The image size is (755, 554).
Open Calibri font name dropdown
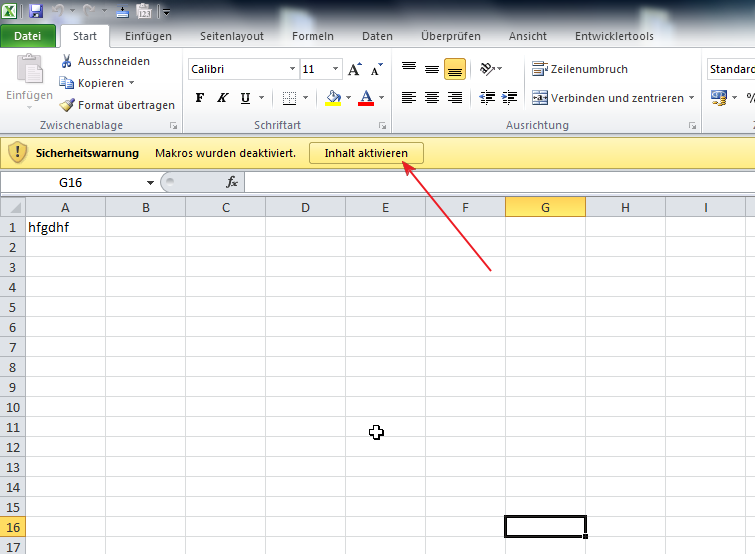coord(292,69)
